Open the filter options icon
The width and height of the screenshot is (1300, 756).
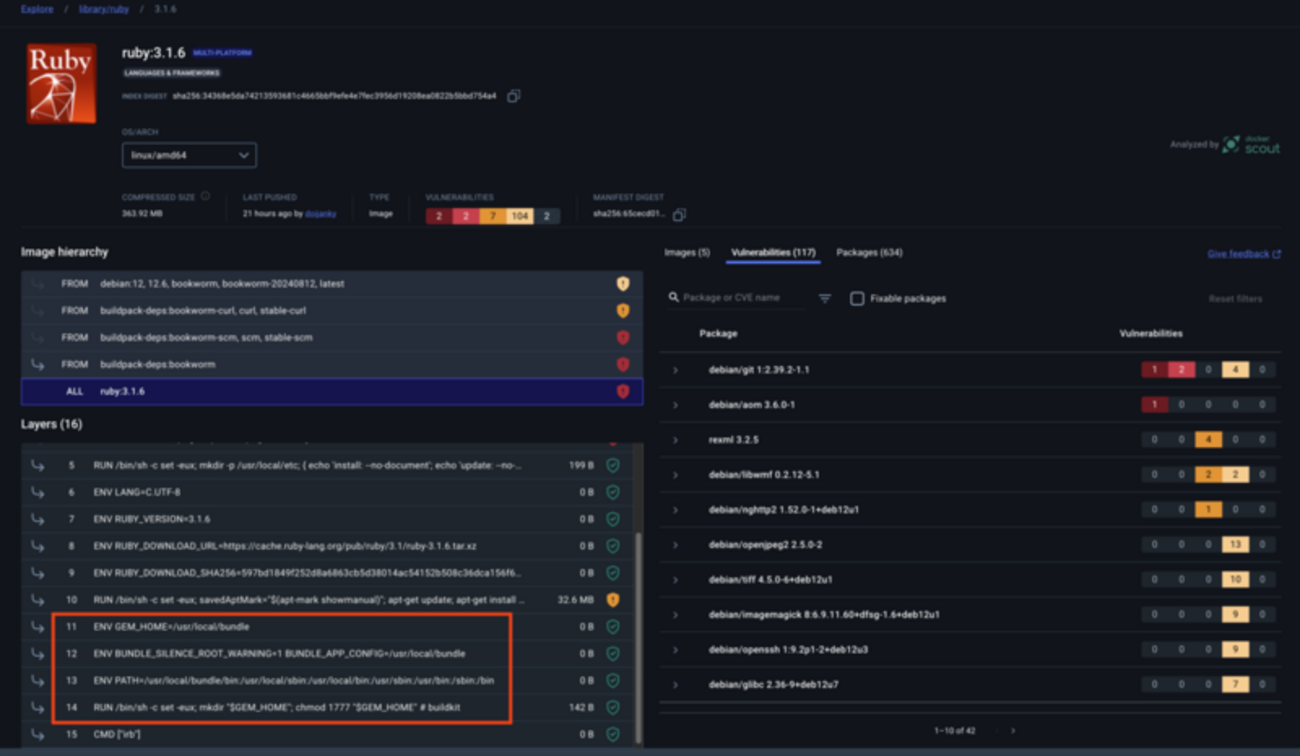tap(825, 298)
